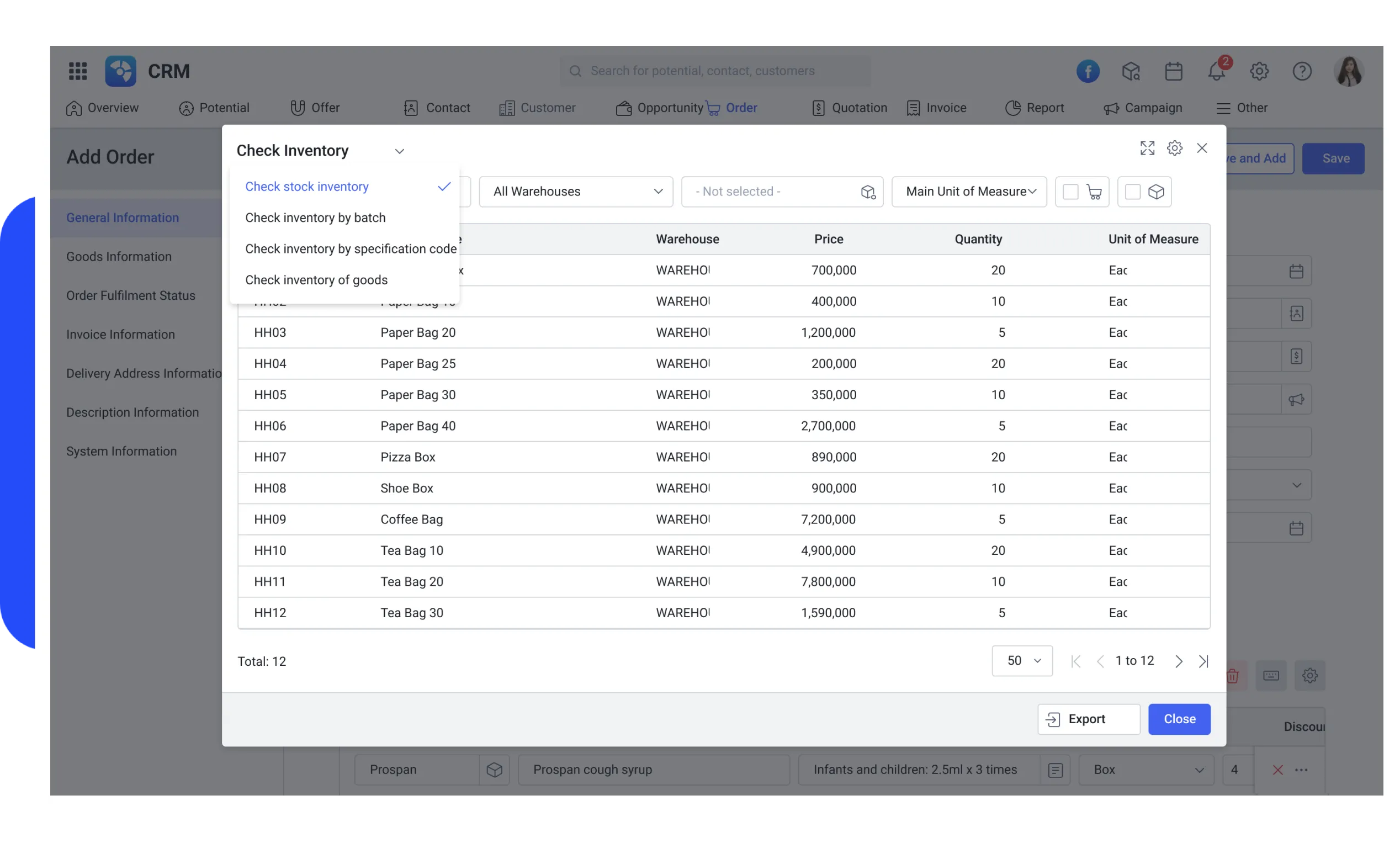1400x843 pixels.
Task: Check the shopping cart checkbox next to Main Unit of Measure
Action: (x=1070, y=192)
